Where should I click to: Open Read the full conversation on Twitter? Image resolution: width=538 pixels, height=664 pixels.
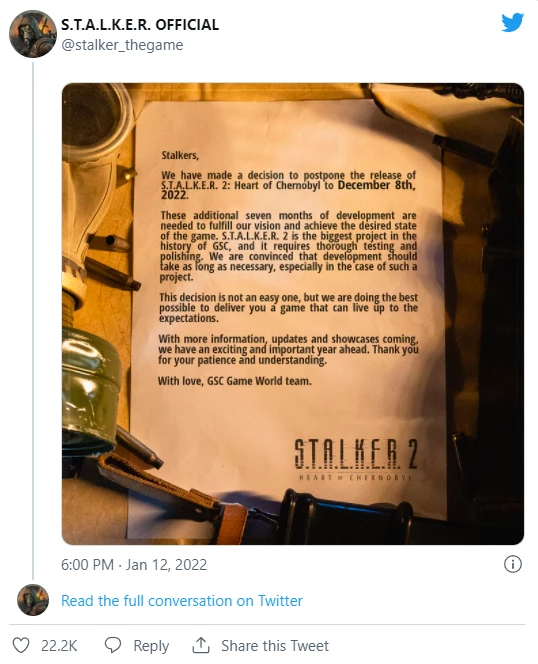click(x=182, y=600)
